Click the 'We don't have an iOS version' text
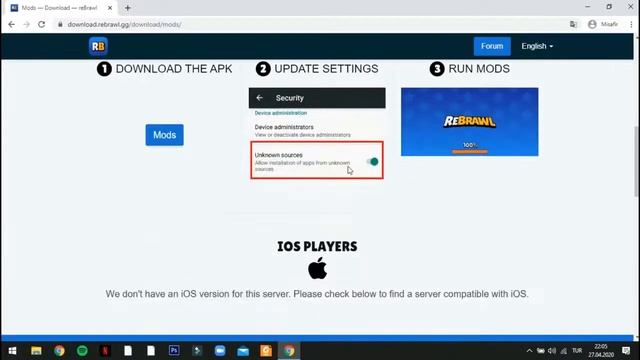640x360 pixels. pyautogui.click(x=317, y=294)
